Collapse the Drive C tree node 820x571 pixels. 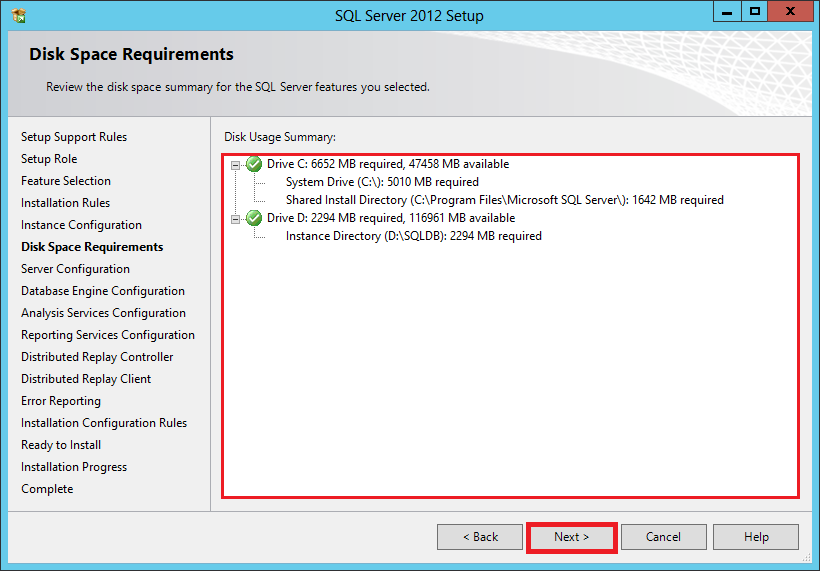pos(236,164)
